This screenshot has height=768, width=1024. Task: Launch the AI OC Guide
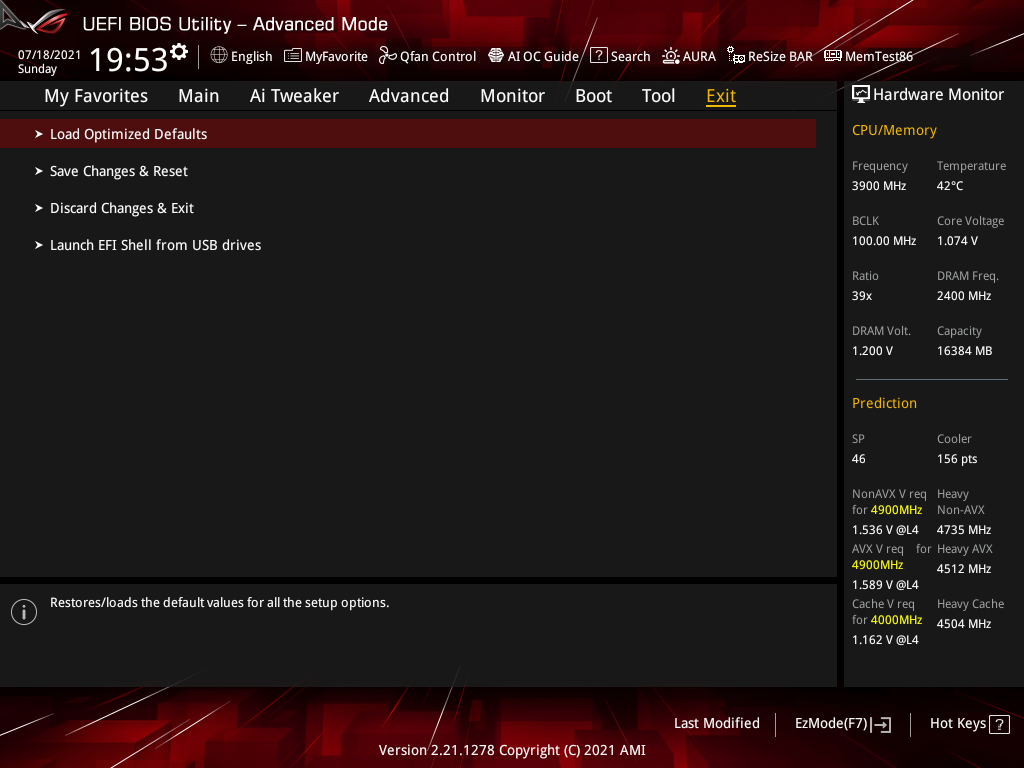point(533,56)
